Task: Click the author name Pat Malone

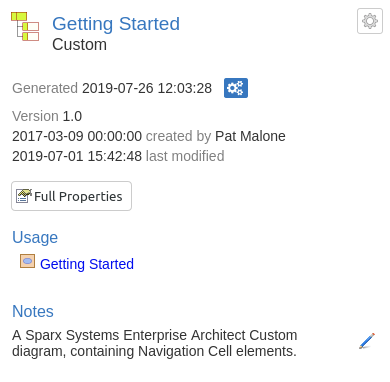Action: (250, 136)
